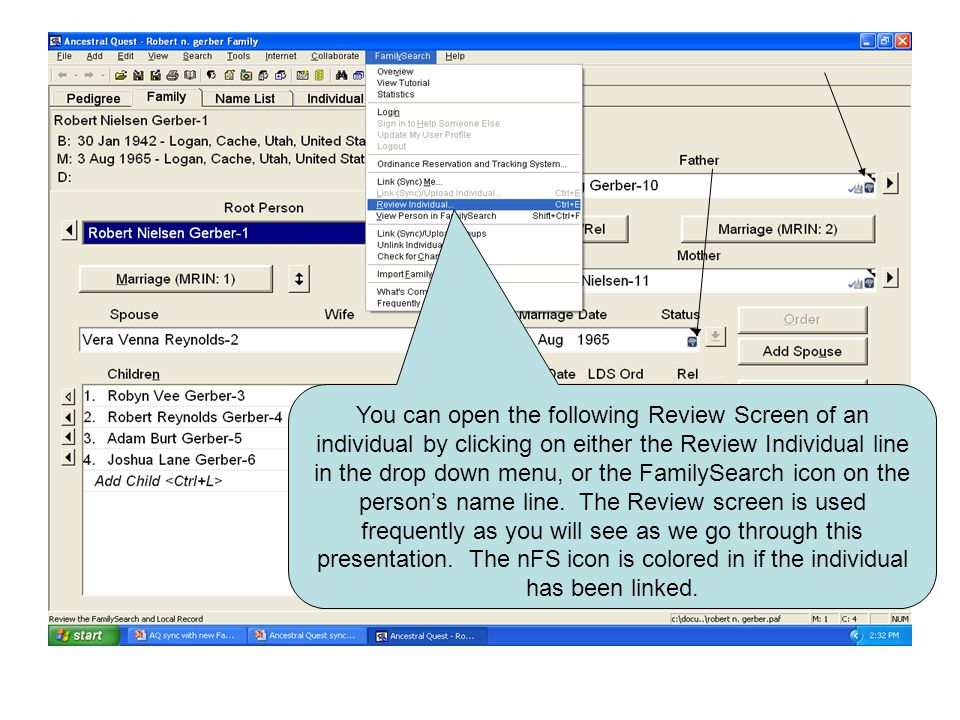Click the Add Spouse button
Image resolution: width=960 pixels, height=720 pixels.
(x=802, y=351)
